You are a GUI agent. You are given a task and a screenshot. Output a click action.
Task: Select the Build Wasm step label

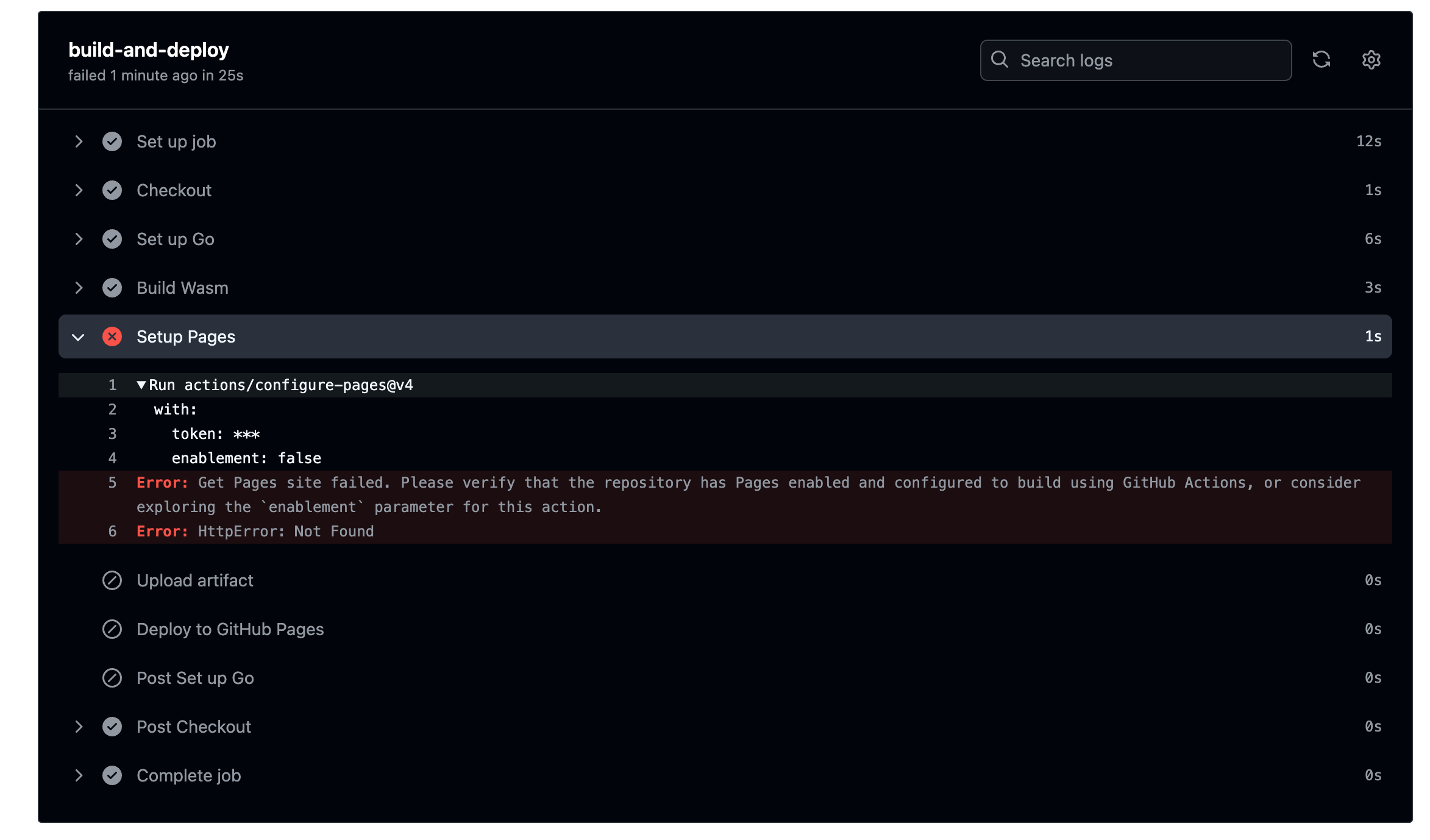[x=182, y=288]
